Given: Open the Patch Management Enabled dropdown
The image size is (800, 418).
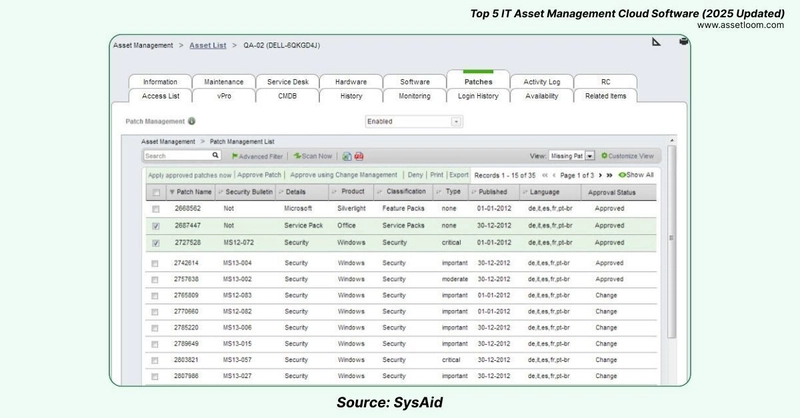Looking at the screenshot, I should click(414, 121).
